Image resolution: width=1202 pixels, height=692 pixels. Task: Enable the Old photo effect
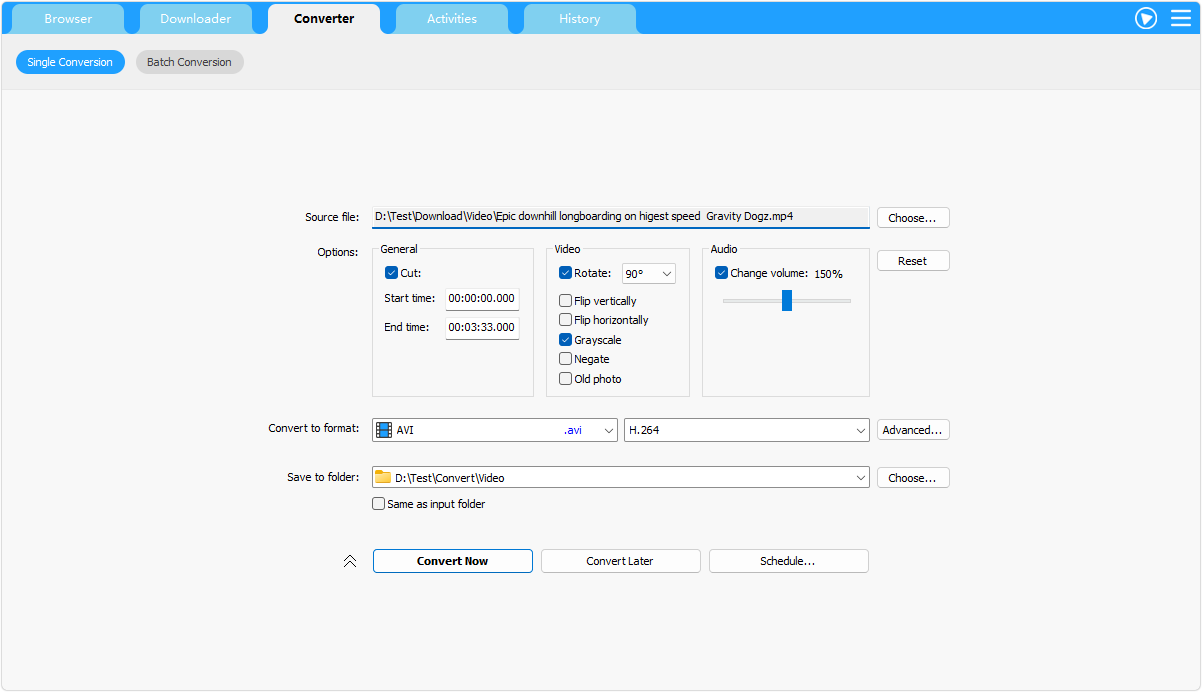(565, 379)
